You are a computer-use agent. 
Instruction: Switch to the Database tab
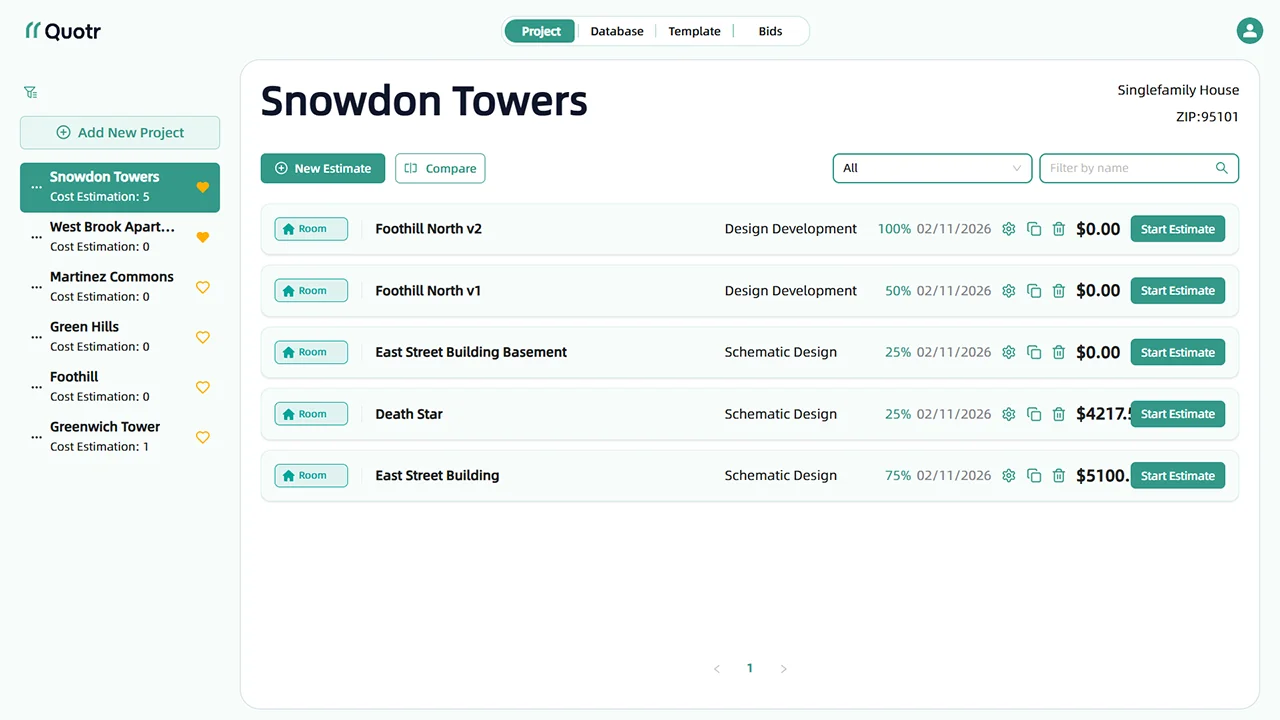(616, 31)
